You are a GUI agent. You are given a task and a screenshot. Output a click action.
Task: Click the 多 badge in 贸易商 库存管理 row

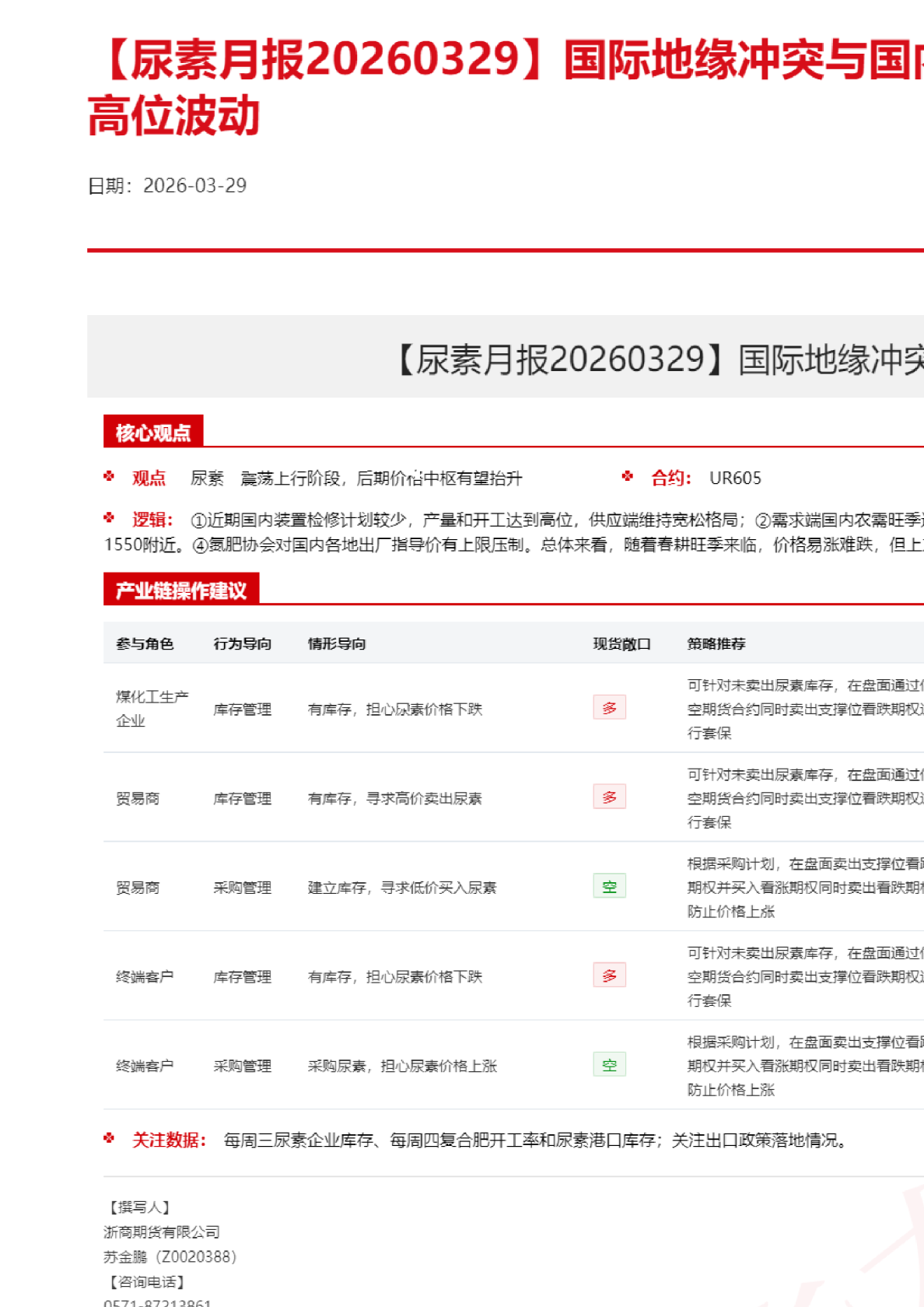[609, 797]
